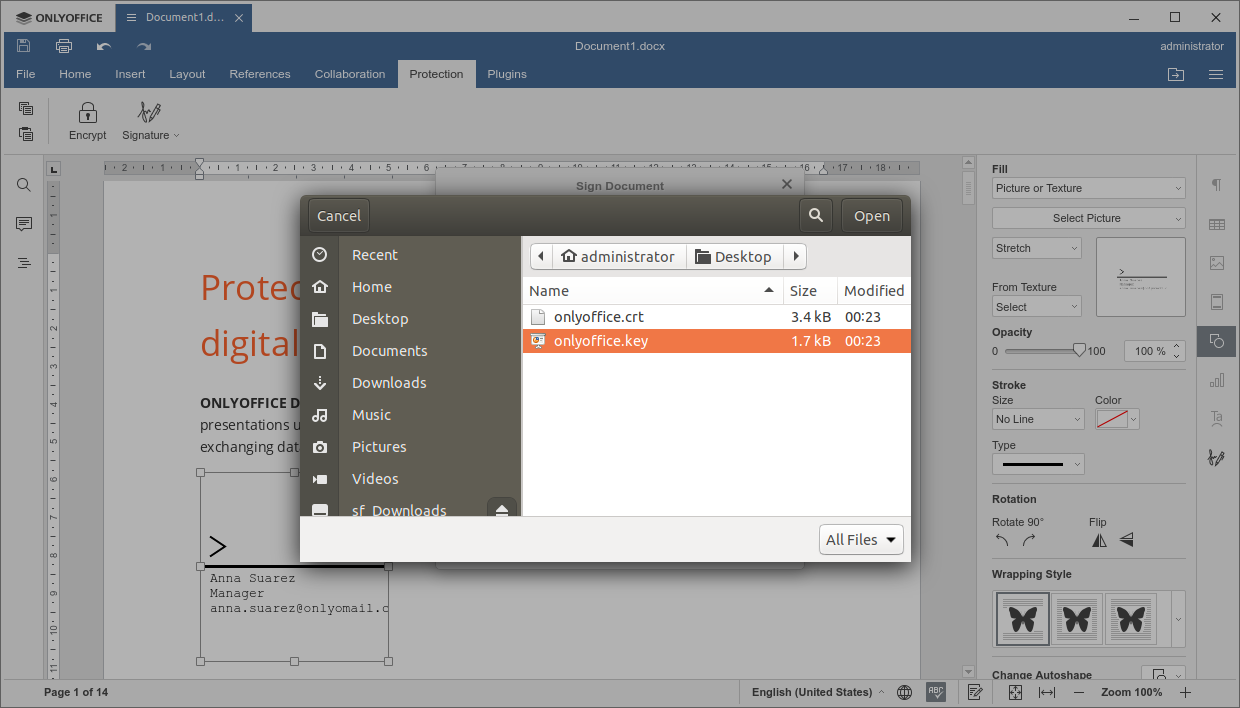Open document search in the left sidebar
1240x708 pixels.
[x=23, y=184]
